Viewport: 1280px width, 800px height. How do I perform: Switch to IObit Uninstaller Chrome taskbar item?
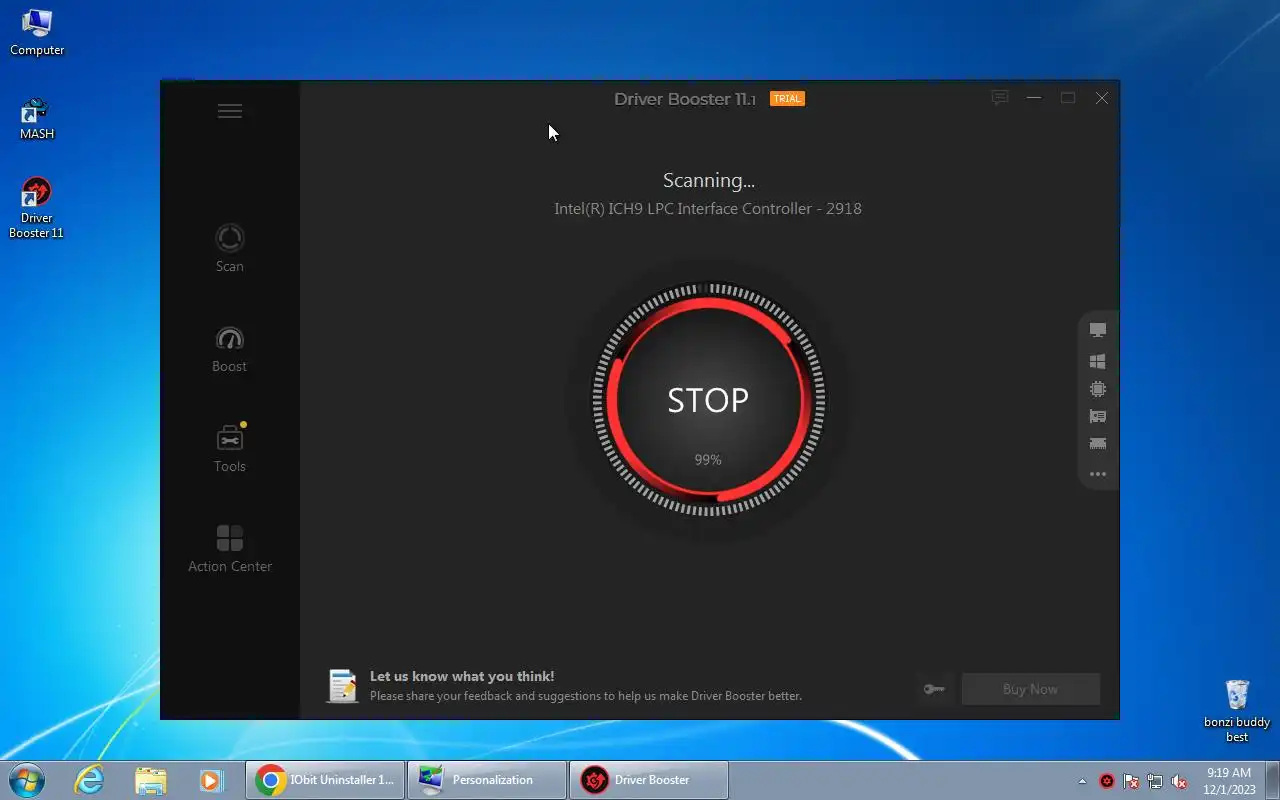[325, 780]
